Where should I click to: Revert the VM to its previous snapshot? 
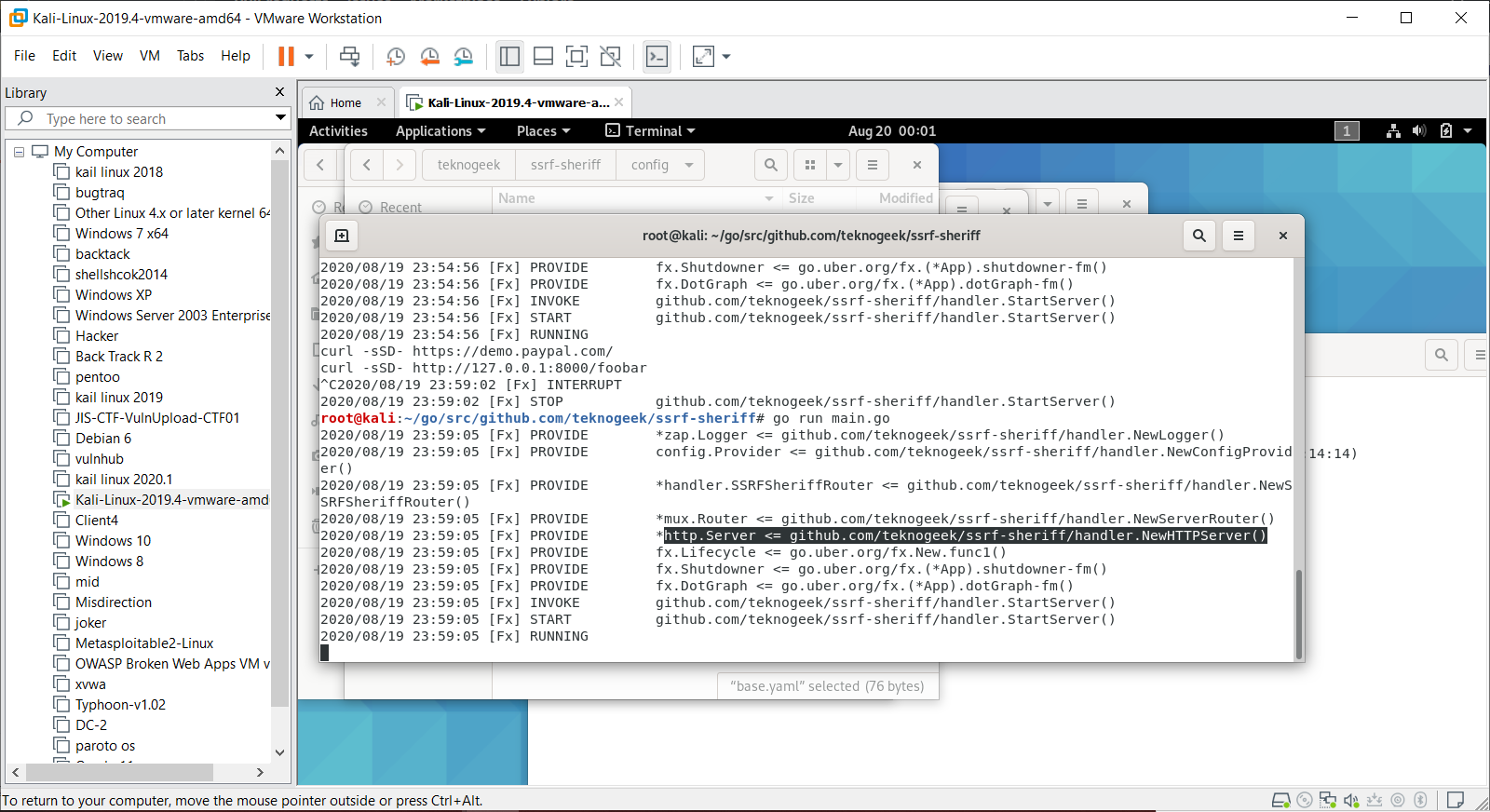pyautogui.click(x=429, y=57)
